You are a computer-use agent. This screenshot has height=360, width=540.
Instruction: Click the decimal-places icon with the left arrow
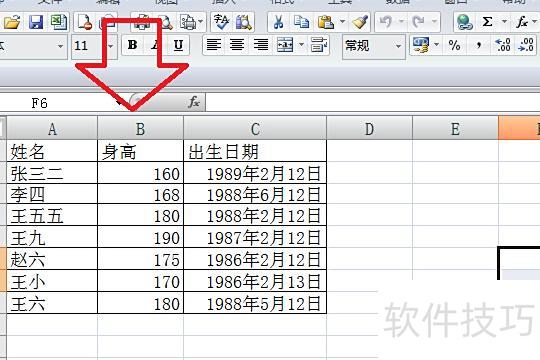pyautogui.click(x=503, y=45)
